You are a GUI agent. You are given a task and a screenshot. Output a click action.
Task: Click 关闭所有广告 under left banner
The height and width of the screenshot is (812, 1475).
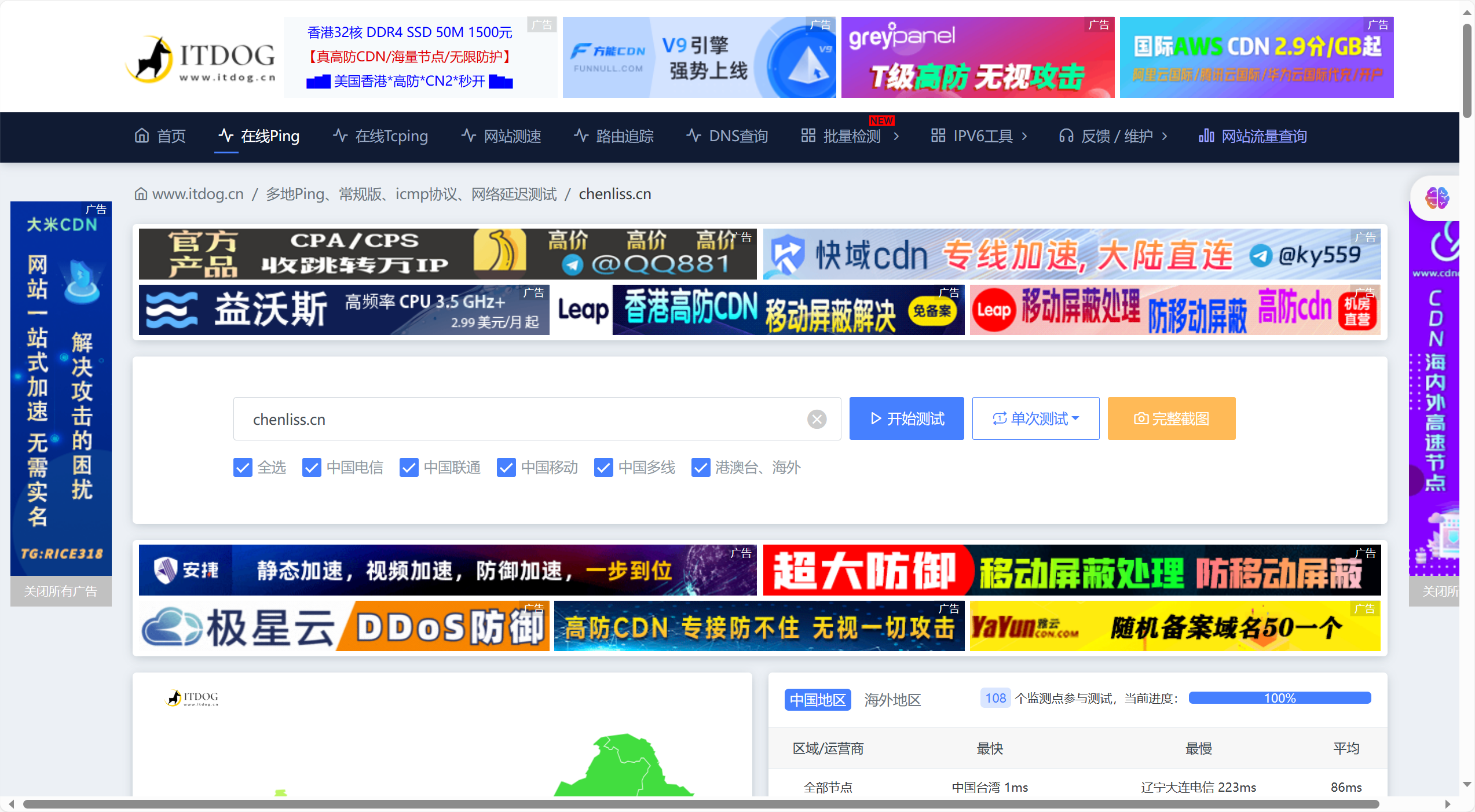coord(61,591)
